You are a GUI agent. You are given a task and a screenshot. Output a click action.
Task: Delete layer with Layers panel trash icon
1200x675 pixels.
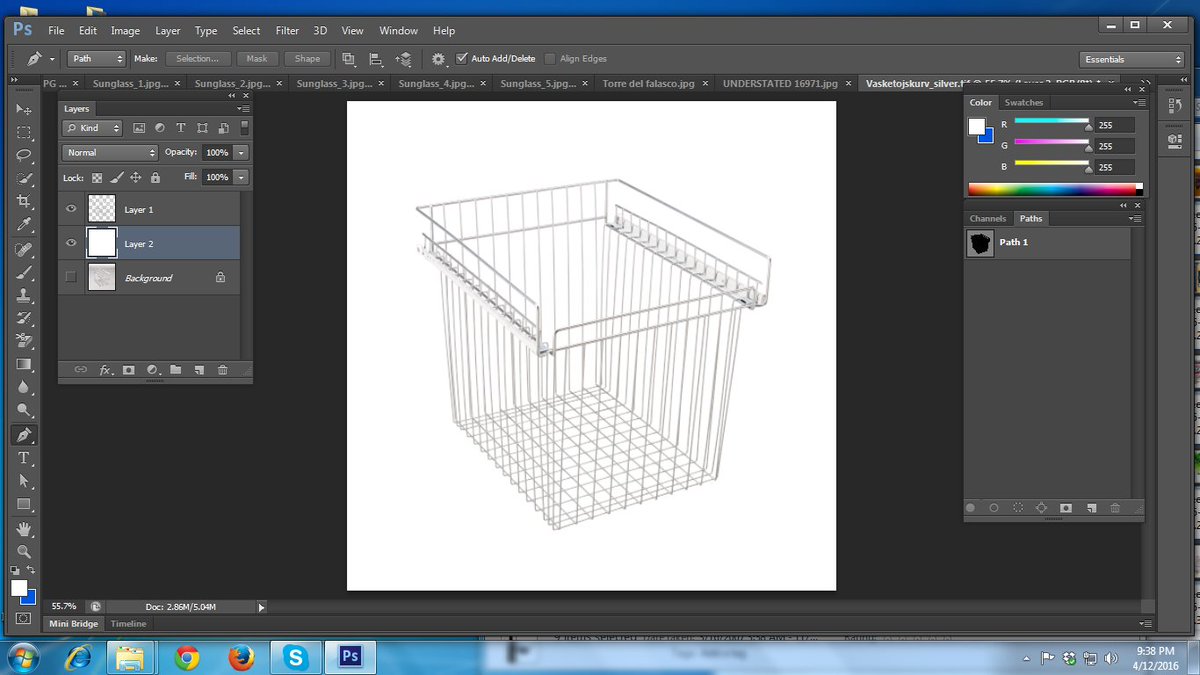[222, 370]
